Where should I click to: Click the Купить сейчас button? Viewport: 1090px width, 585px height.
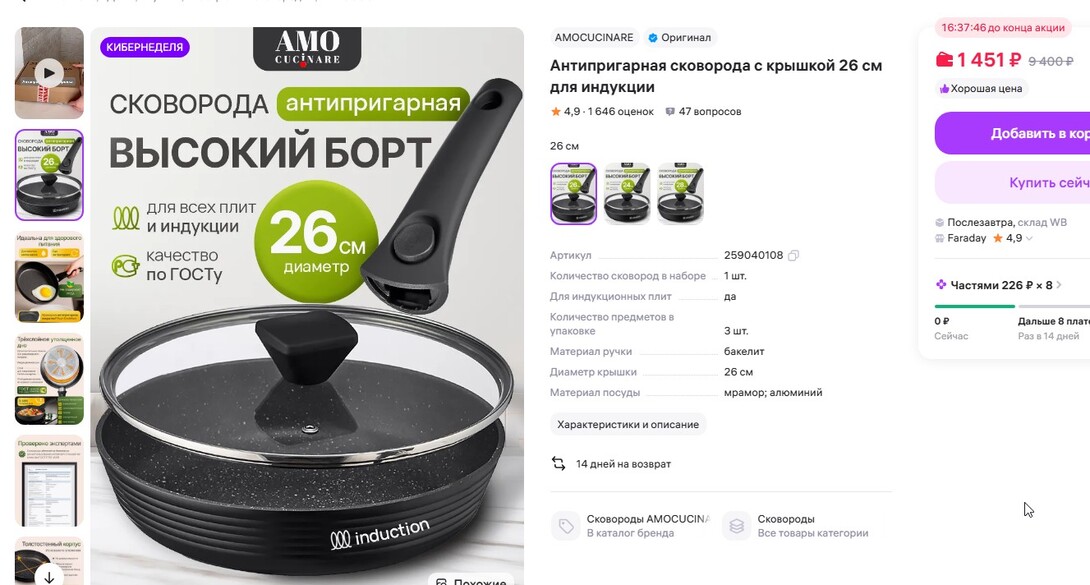click(x=1012, y=183)
